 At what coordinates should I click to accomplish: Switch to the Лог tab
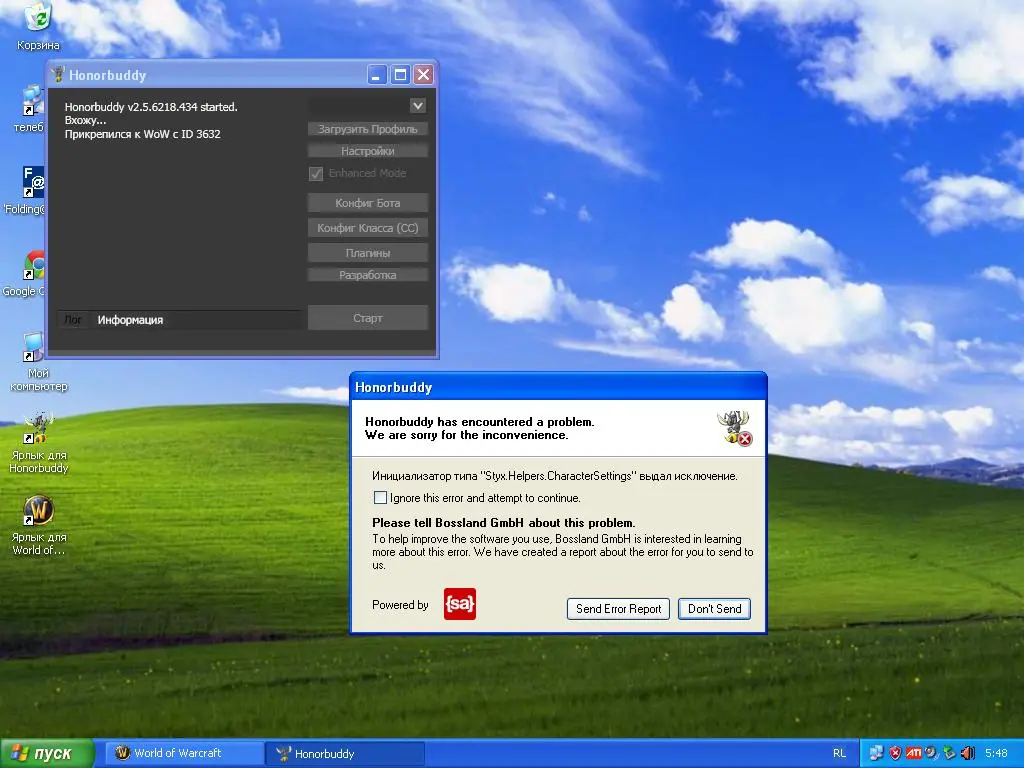73,320
